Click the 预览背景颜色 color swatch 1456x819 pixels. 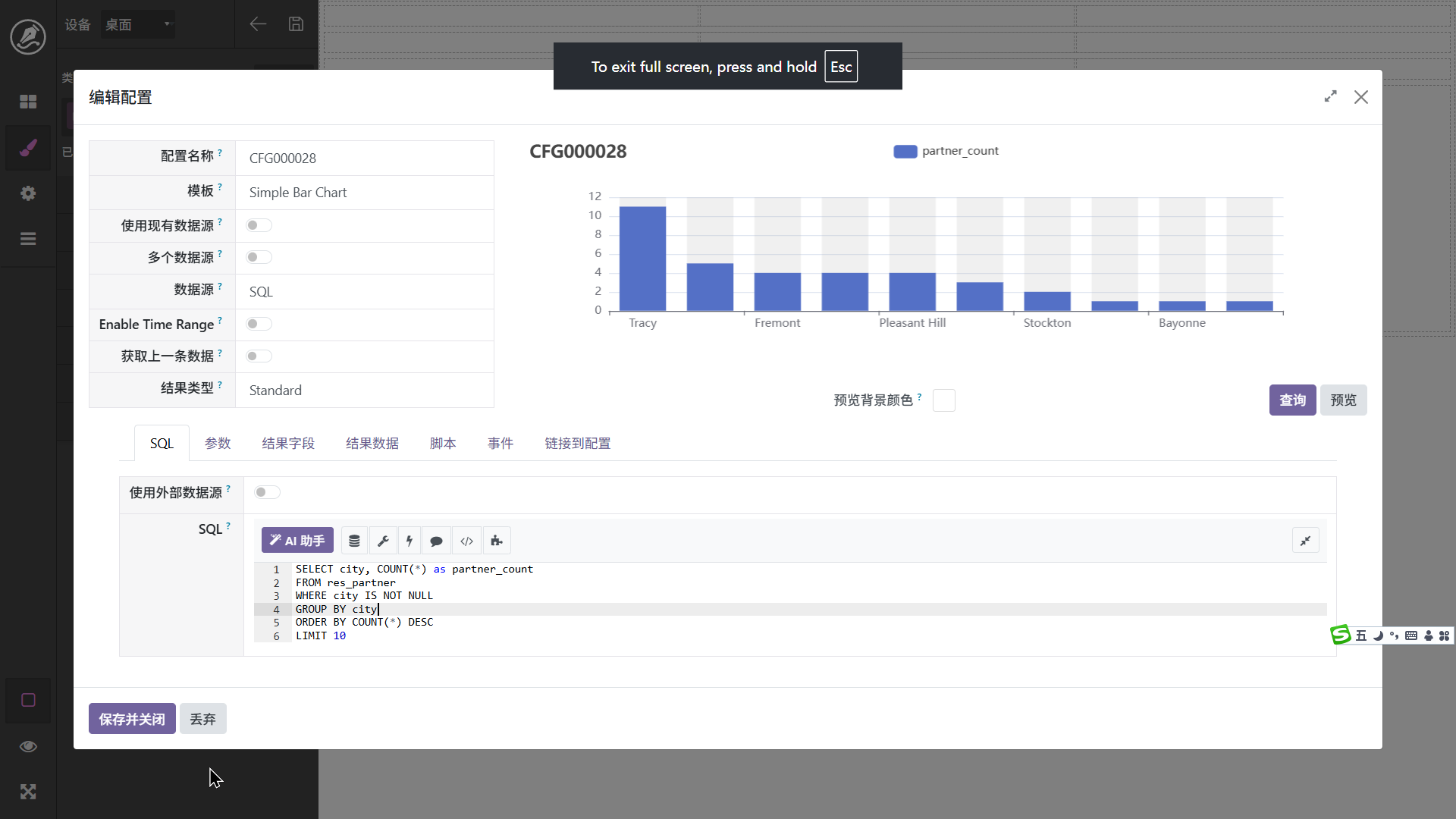coord(943,400)
